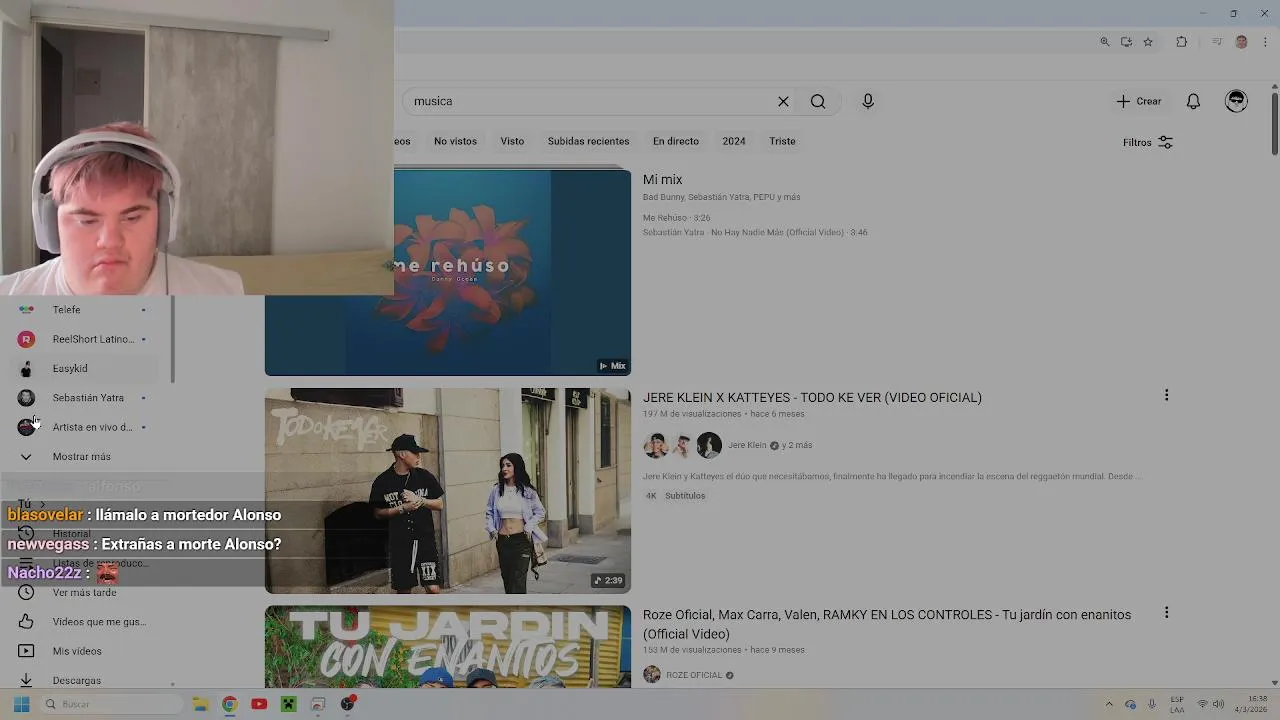
Task: Click the Wi-Fi icon in system tray
Action: 1202,705
